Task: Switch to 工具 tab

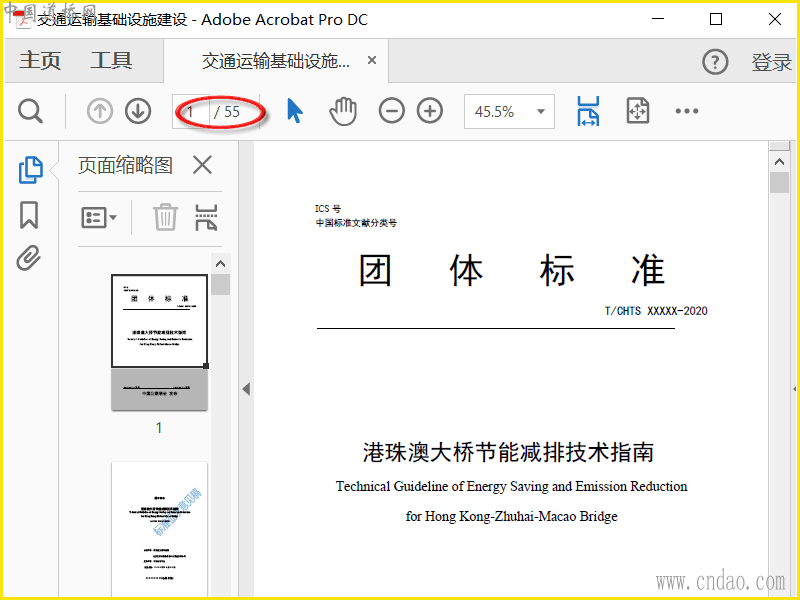Action: click(x=111, y=61)
